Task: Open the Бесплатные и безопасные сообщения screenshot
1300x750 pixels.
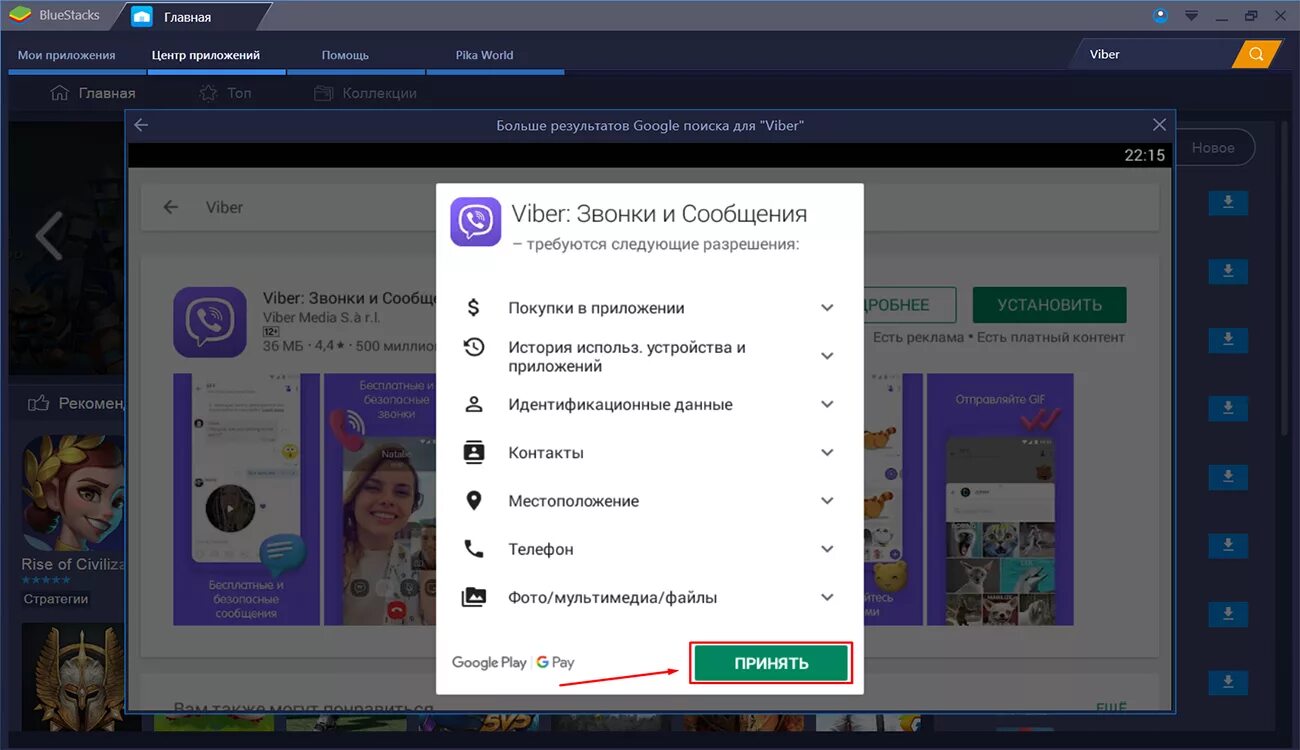Action: (246, 499)
